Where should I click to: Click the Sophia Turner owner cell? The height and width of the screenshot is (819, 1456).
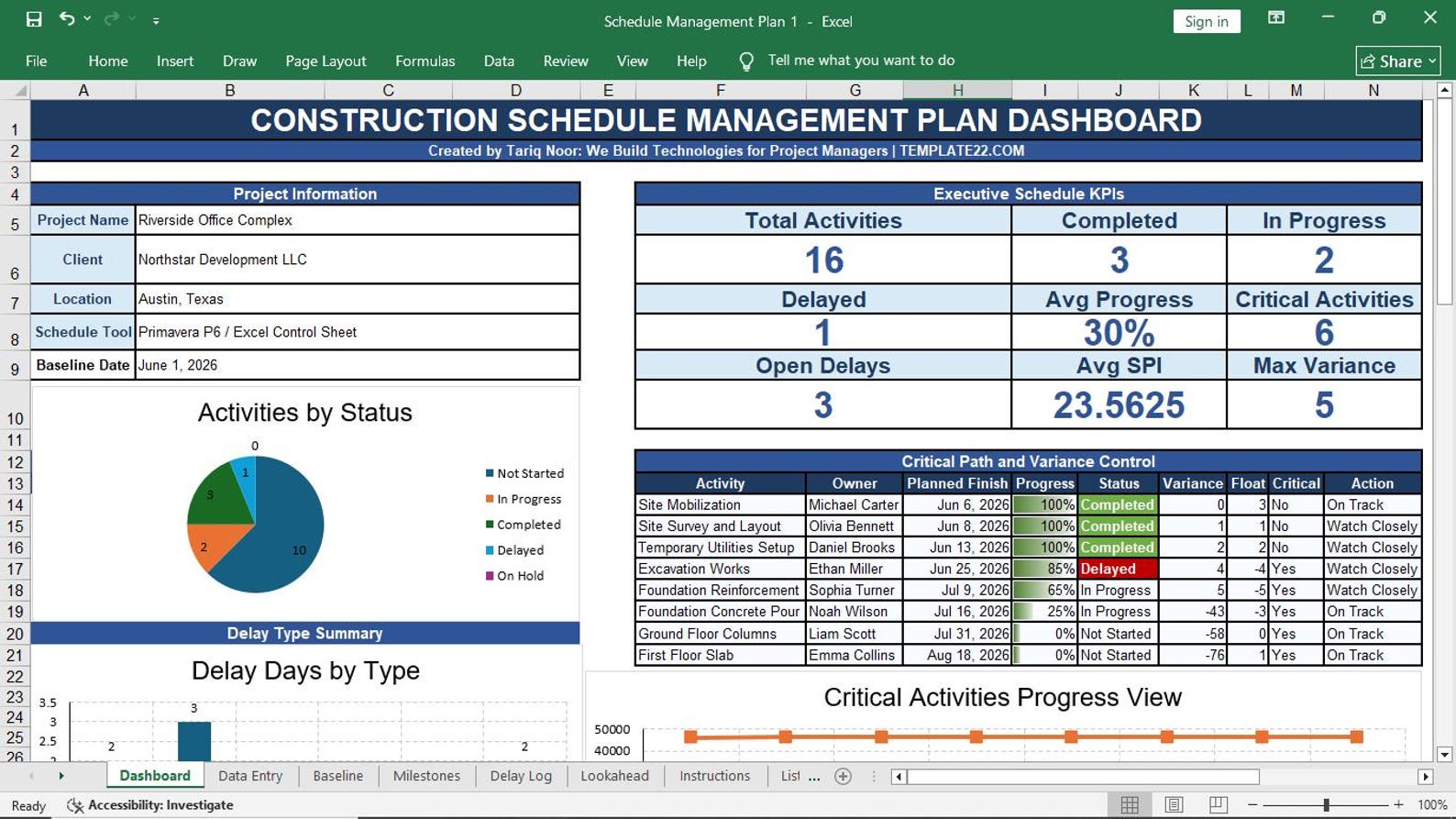coord(855,590)
